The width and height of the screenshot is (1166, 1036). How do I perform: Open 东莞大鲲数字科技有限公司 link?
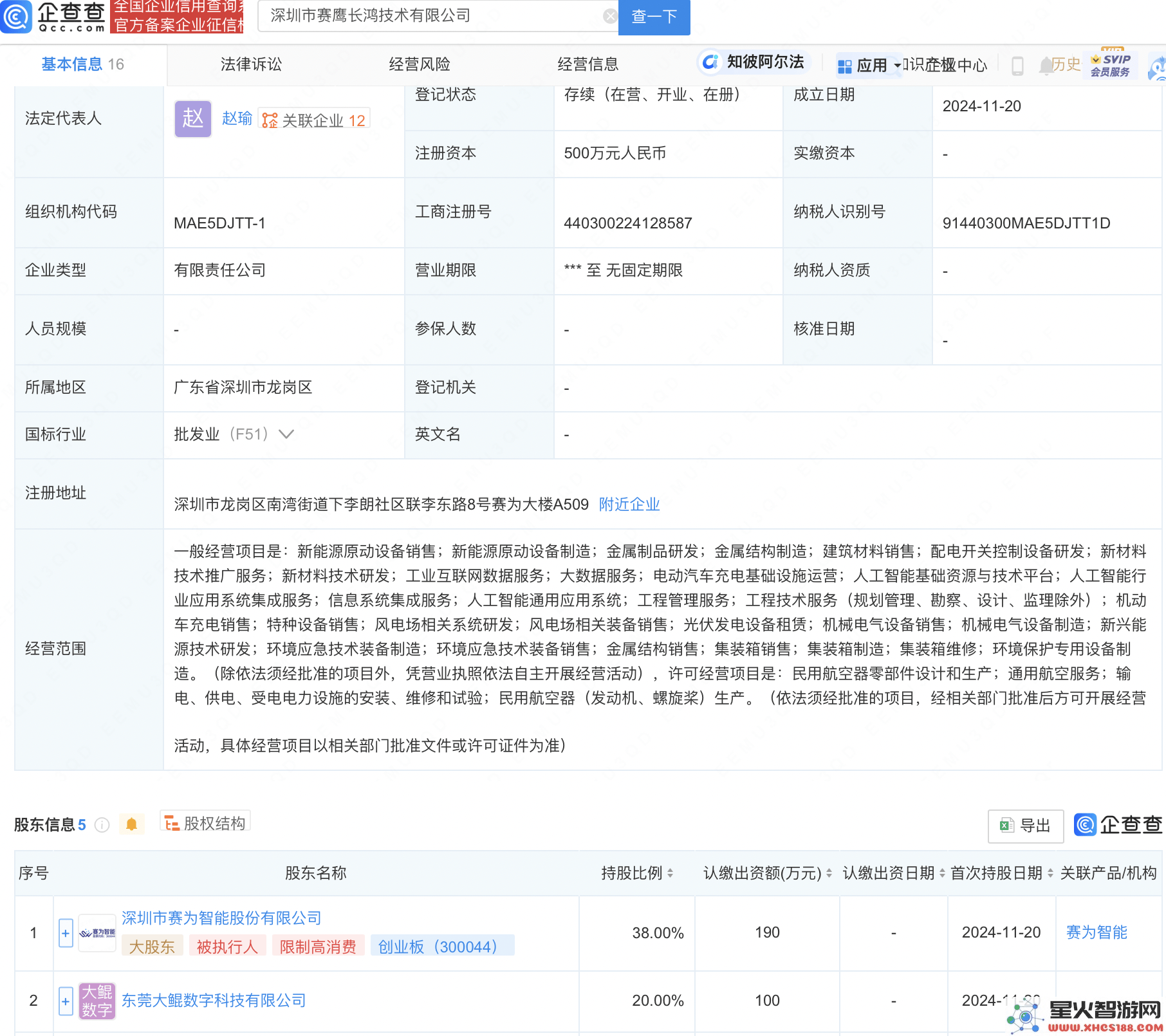(x=214, y=1001)
